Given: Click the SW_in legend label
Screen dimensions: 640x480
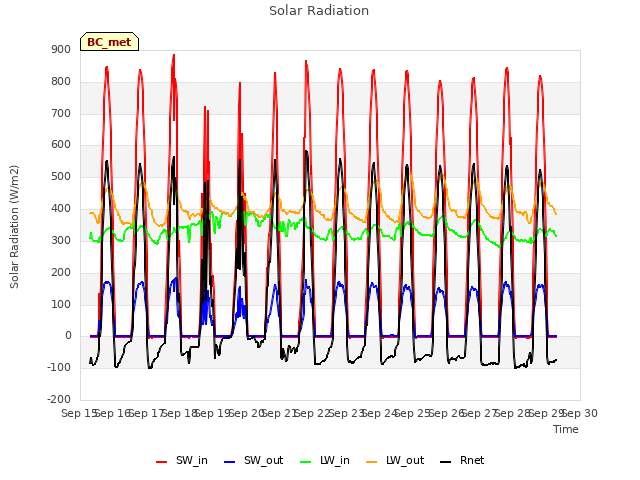Looking at the screenshot, I should 191,460.
